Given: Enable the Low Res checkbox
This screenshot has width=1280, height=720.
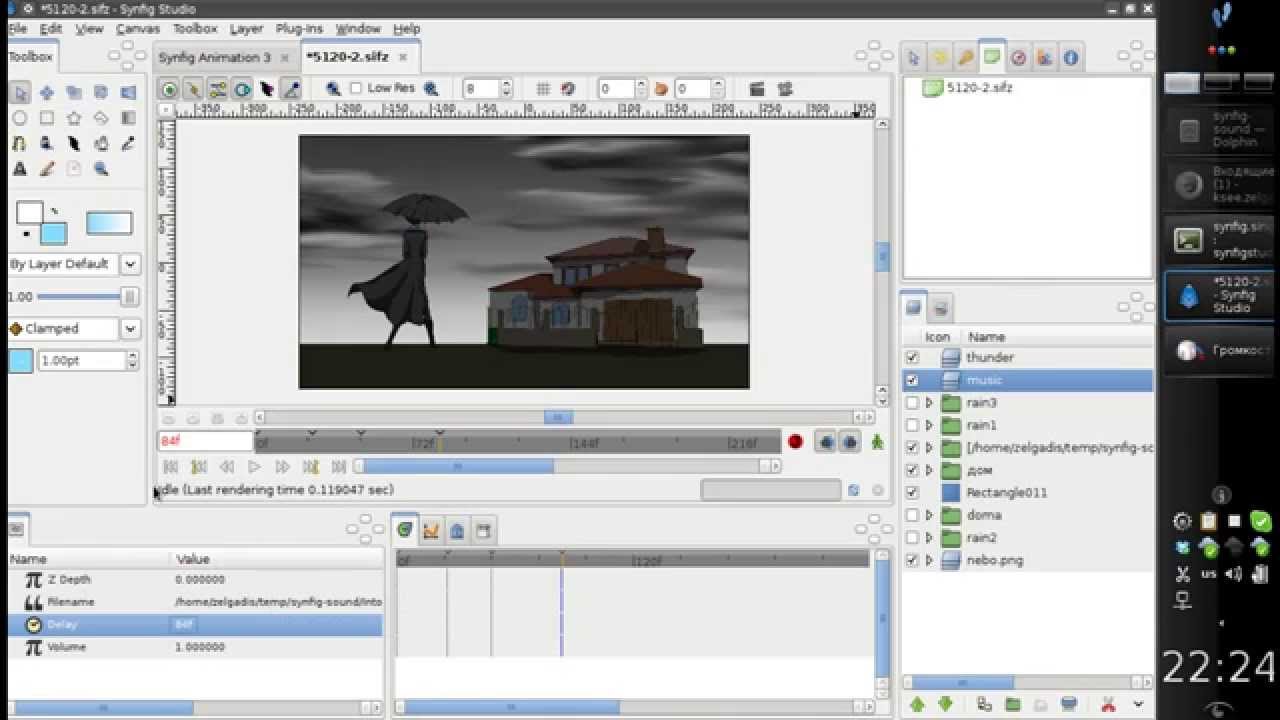Looking at the screenshot, I should (x=356, y=89).
